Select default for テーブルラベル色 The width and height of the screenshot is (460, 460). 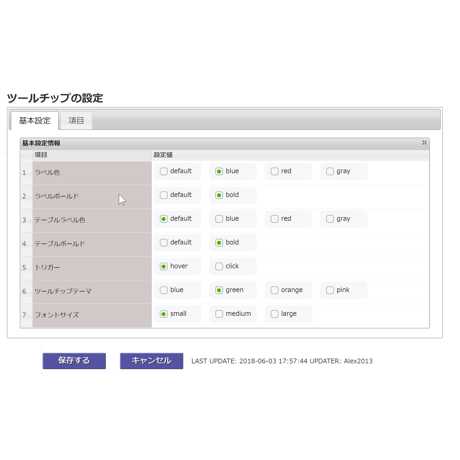(163, 219)
